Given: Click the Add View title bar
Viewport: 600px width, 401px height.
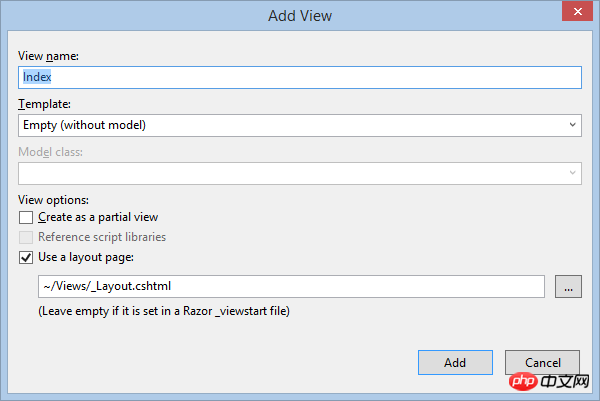Looking at the screenshot, I should pyautogui.click(x=300, y=16).
